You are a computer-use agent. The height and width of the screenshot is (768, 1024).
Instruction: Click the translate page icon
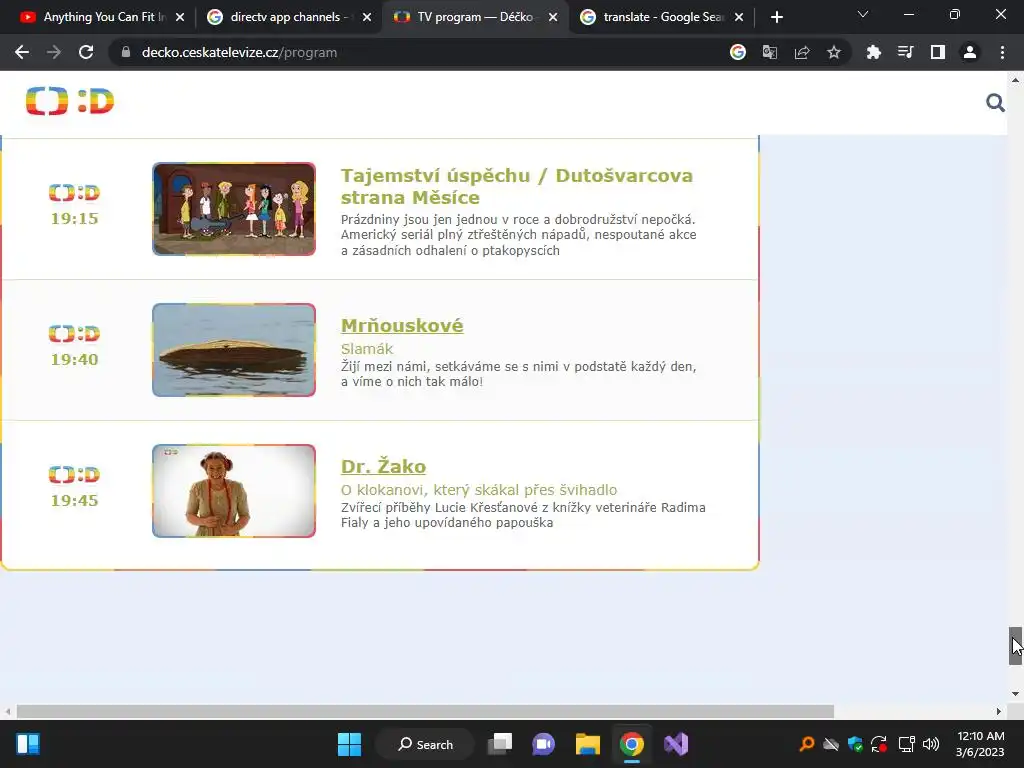pos(770,52)
